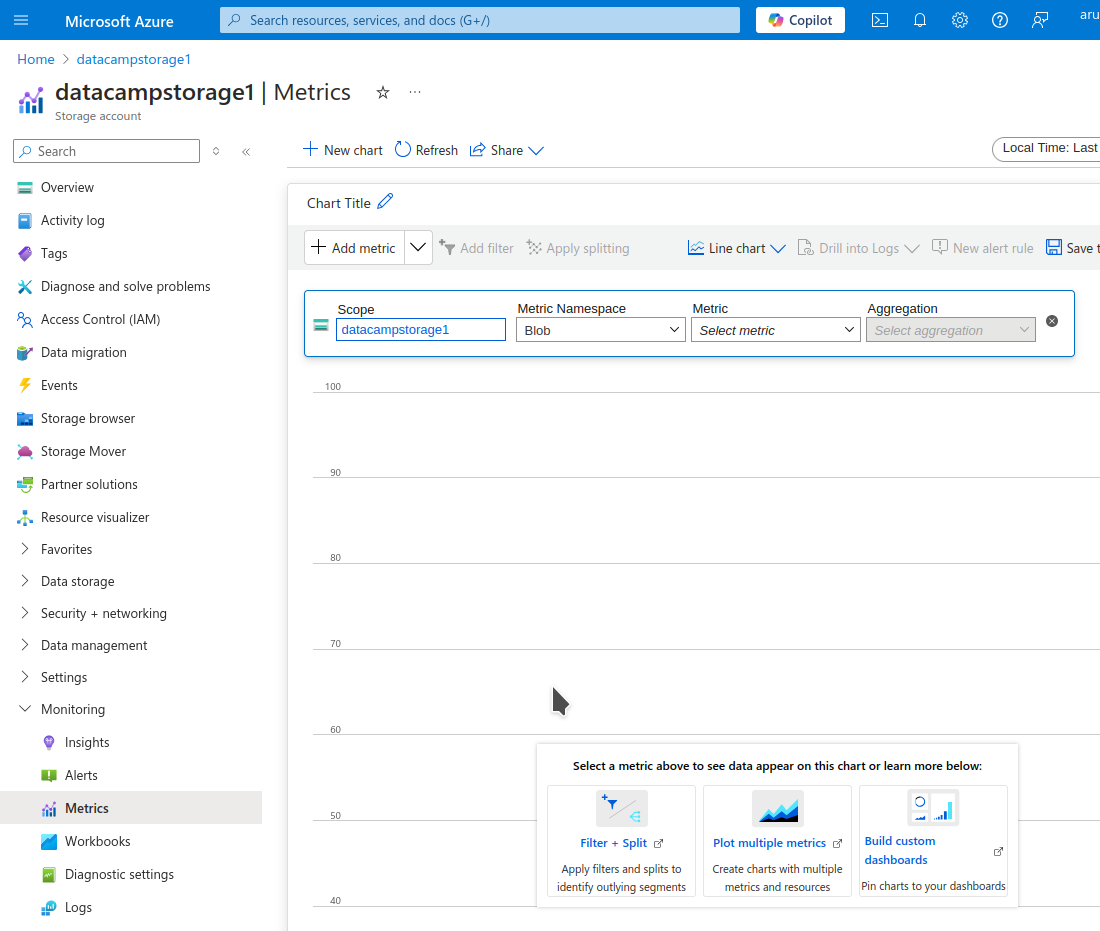Collapse the sidebar with double chevron

point(246,152)
